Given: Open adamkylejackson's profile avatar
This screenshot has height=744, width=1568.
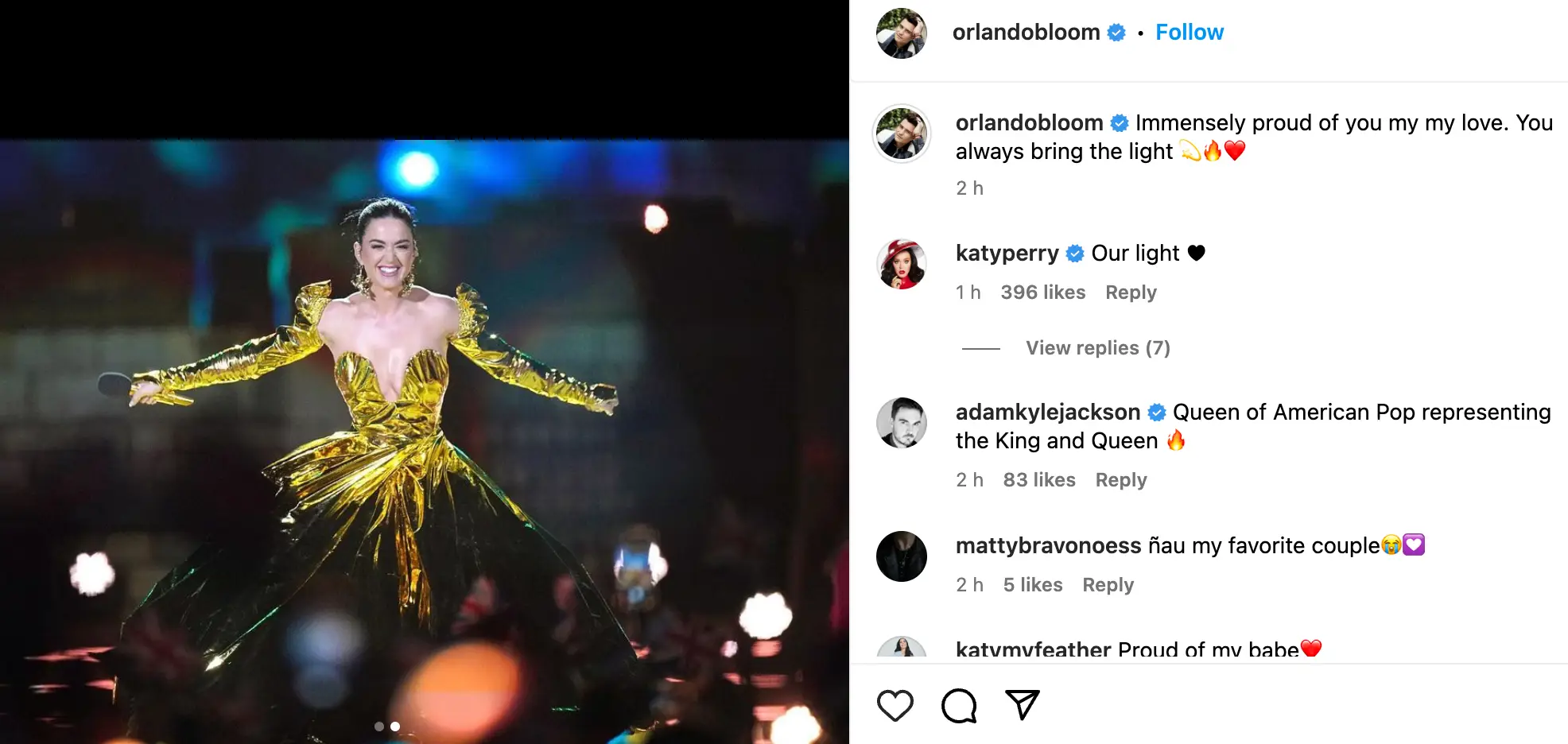Looking at the screenshot, I should (902, 423).
